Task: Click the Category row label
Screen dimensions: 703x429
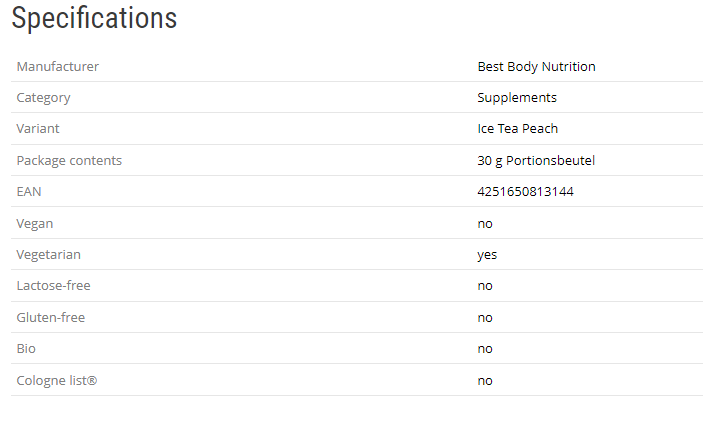Action: click(44, 98)
